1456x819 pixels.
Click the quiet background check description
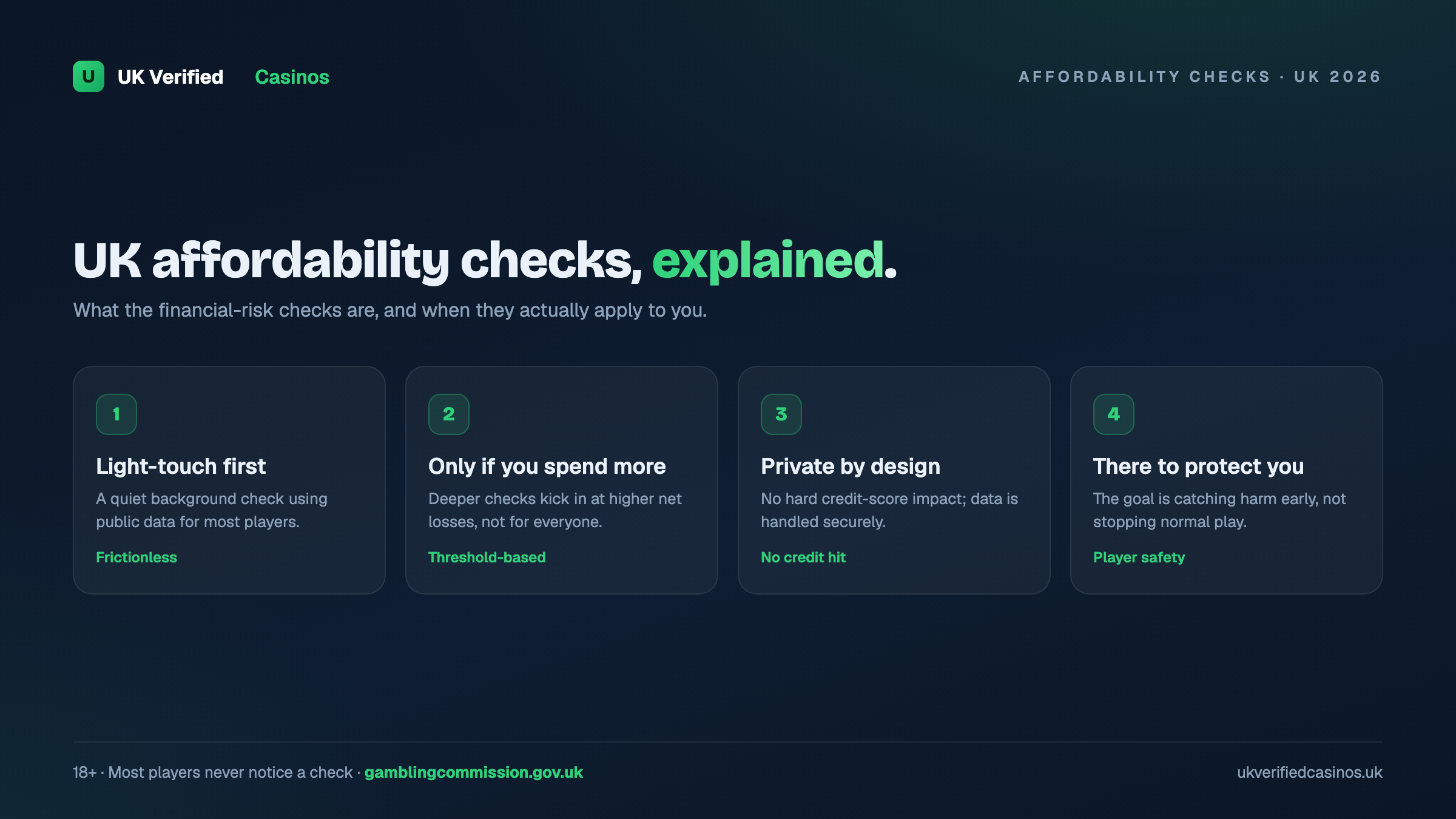(x=212, y=510)
